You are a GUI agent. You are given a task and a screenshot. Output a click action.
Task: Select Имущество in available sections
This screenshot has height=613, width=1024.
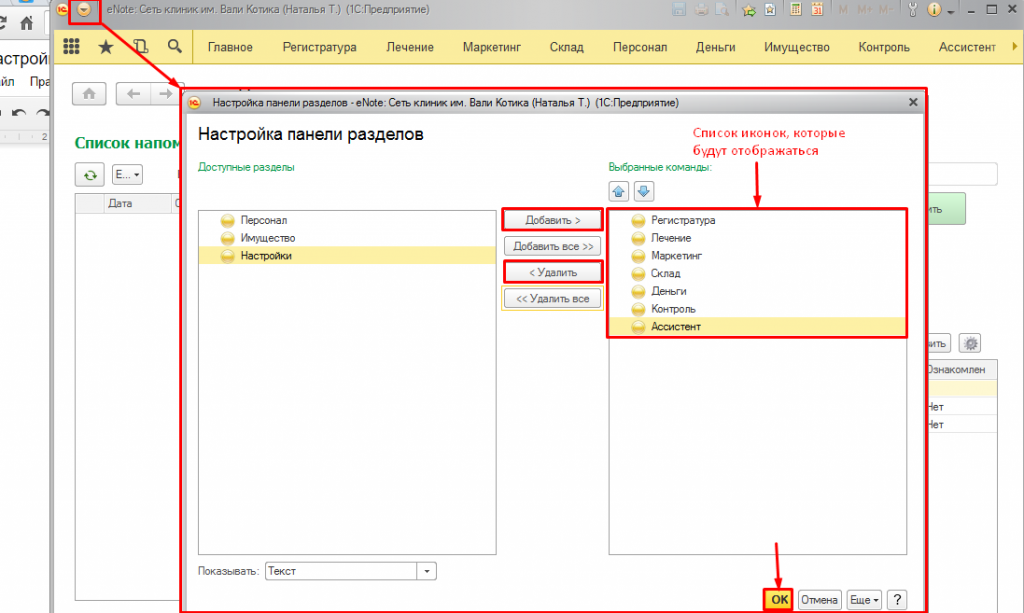(347, 238)
